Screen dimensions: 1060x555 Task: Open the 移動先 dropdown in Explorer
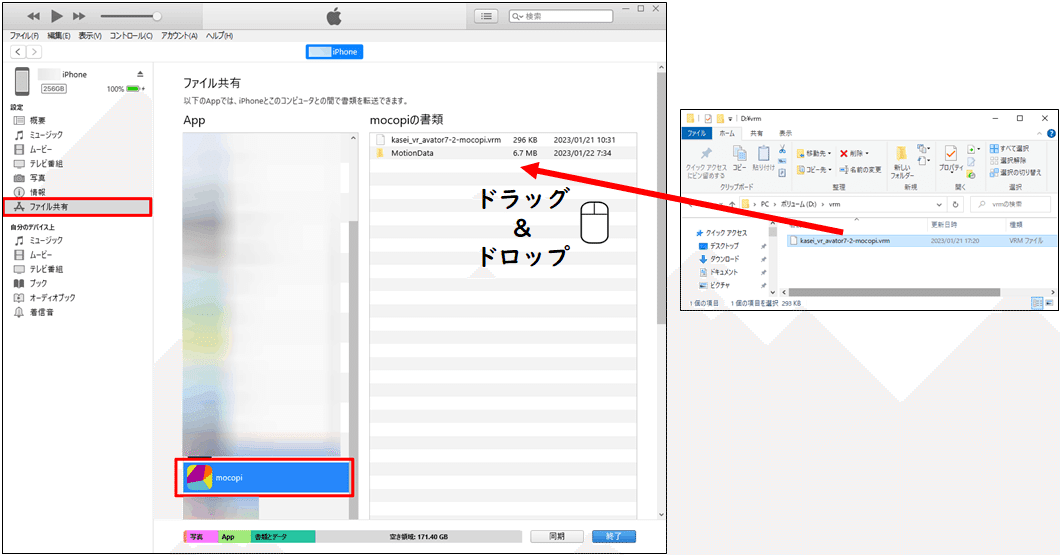tap(814, 153)
